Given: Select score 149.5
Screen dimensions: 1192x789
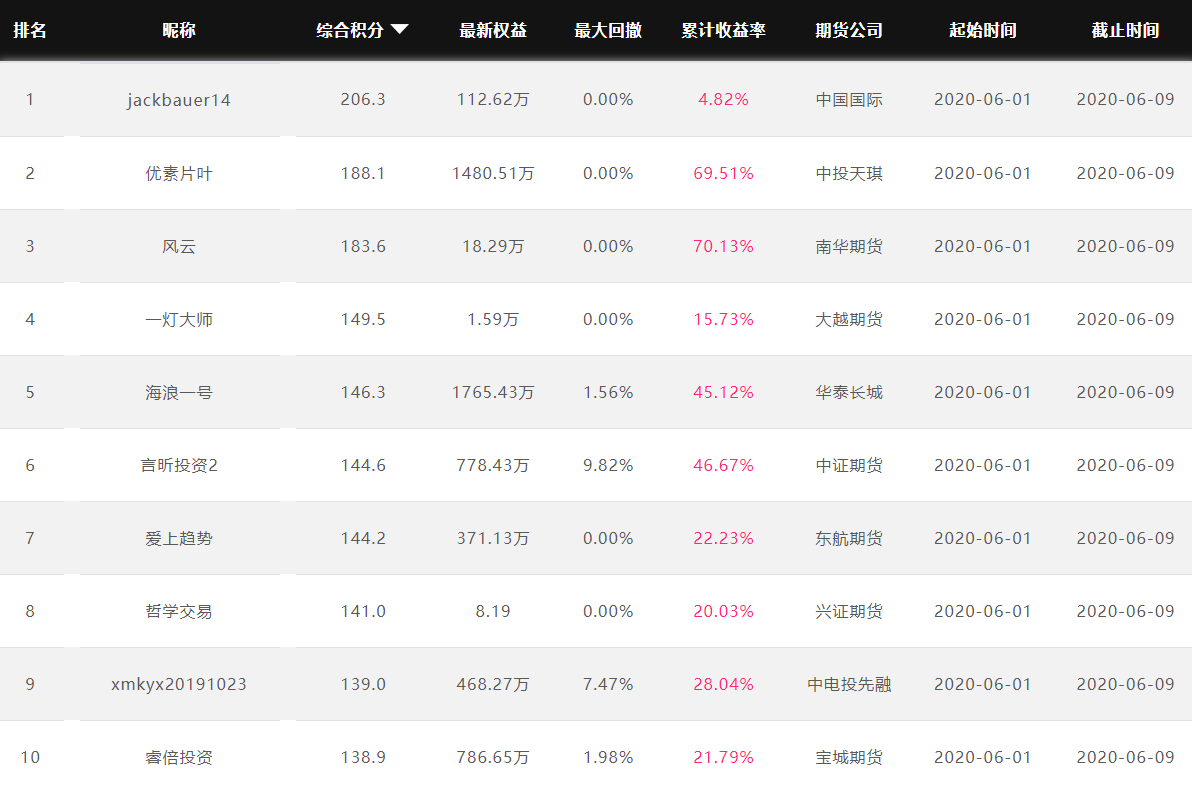Looking at the screenshot, I should 363,319.
